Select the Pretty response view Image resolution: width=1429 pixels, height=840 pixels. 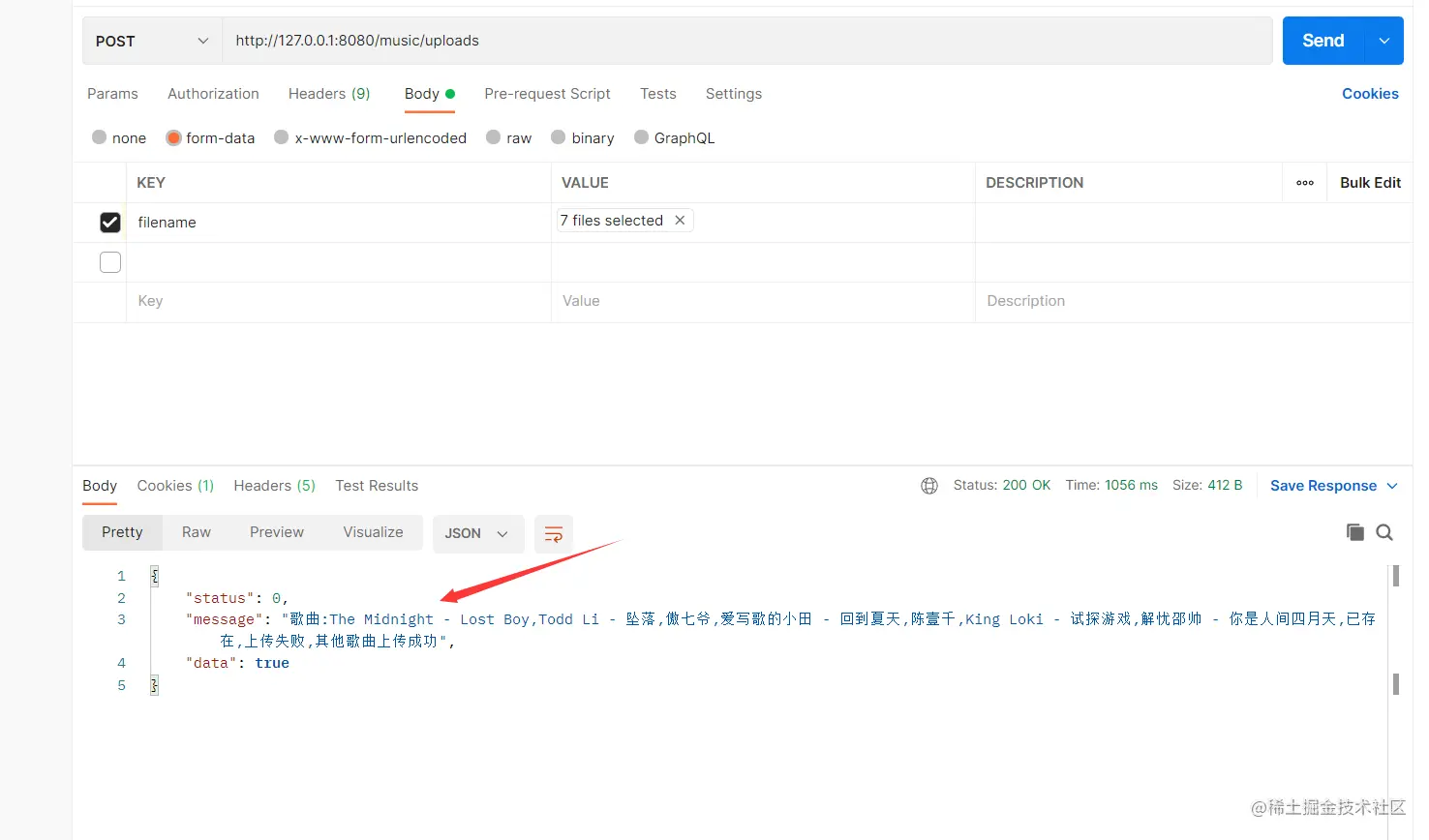122,532
